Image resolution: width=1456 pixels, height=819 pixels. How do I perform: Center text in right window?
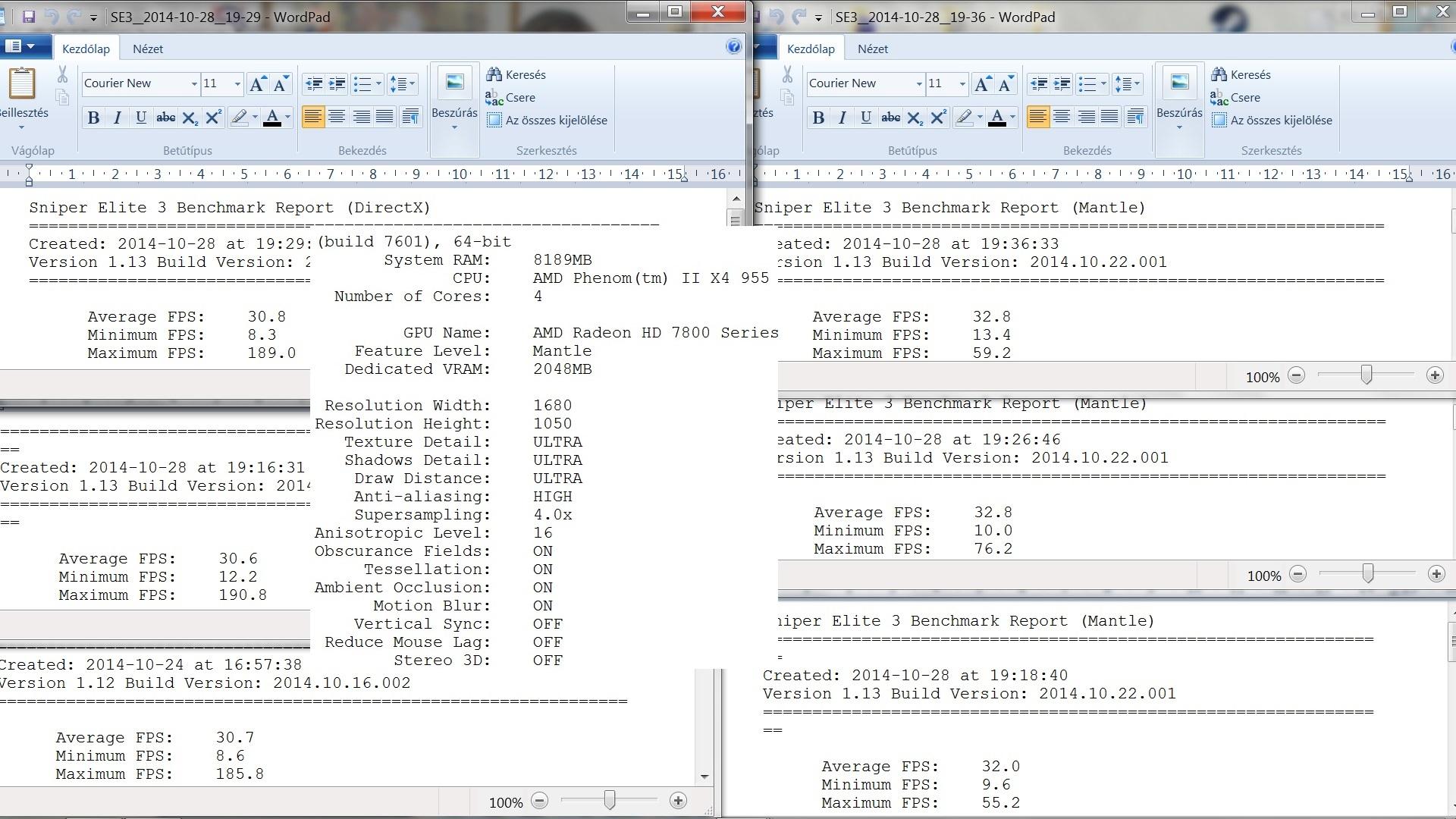pyautogui.click(x=1062, y=117)
